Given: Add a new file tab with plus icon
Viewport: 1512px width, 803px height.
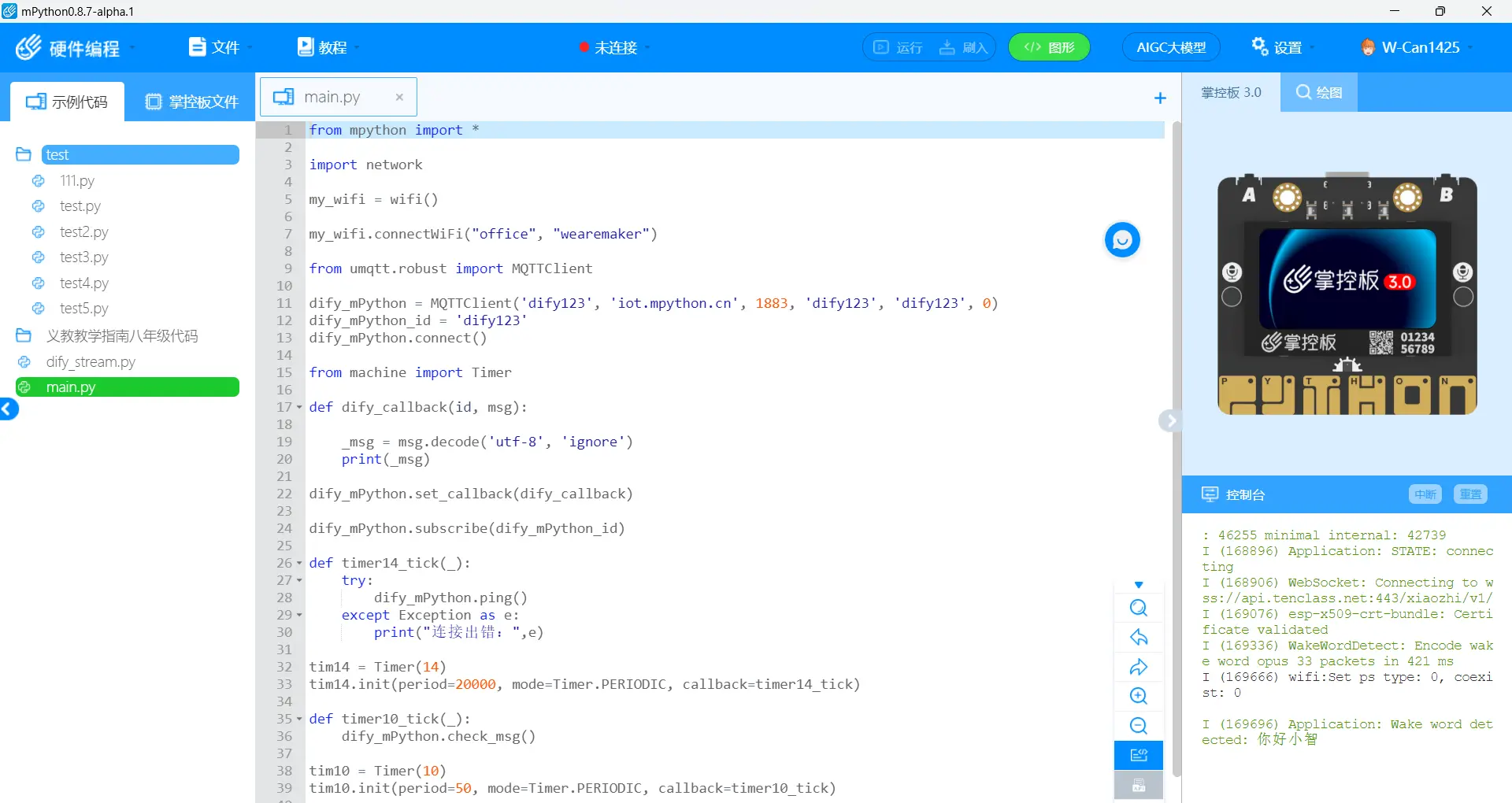Looking at the screenshot, I should point(1159,98).
